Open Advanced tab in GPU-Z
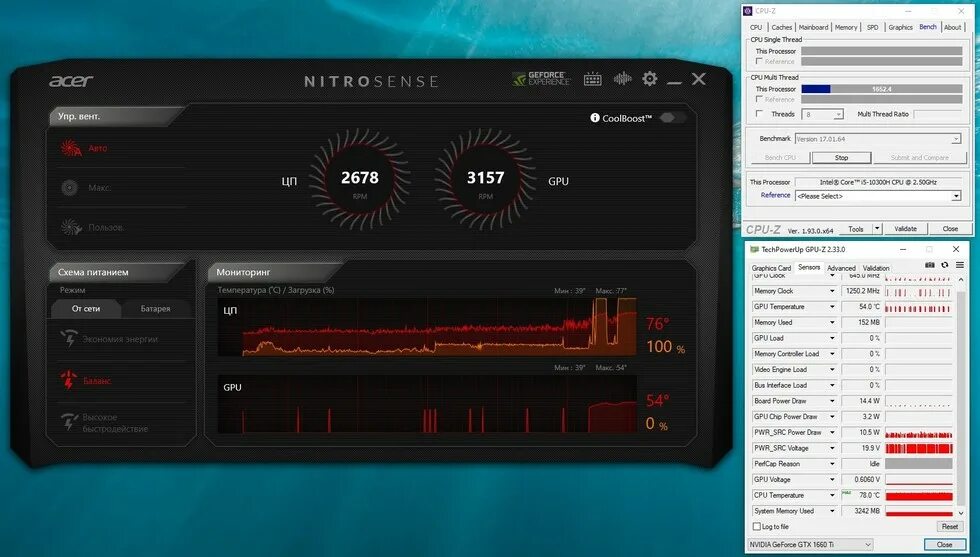Screen dimensions: 980x557 [x=841, y=268]
